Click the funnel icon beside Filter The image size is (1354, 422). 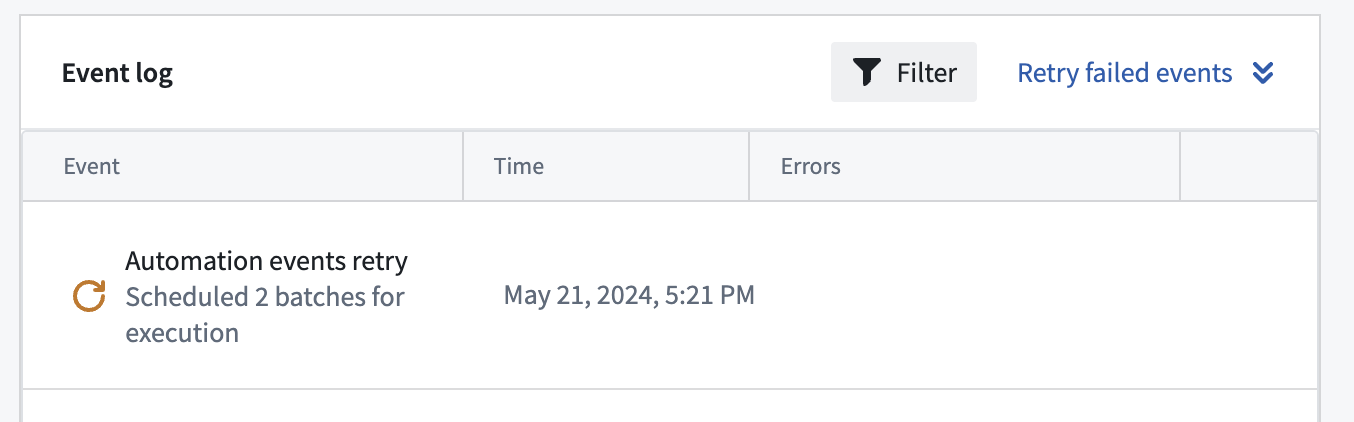coord(866,72)
